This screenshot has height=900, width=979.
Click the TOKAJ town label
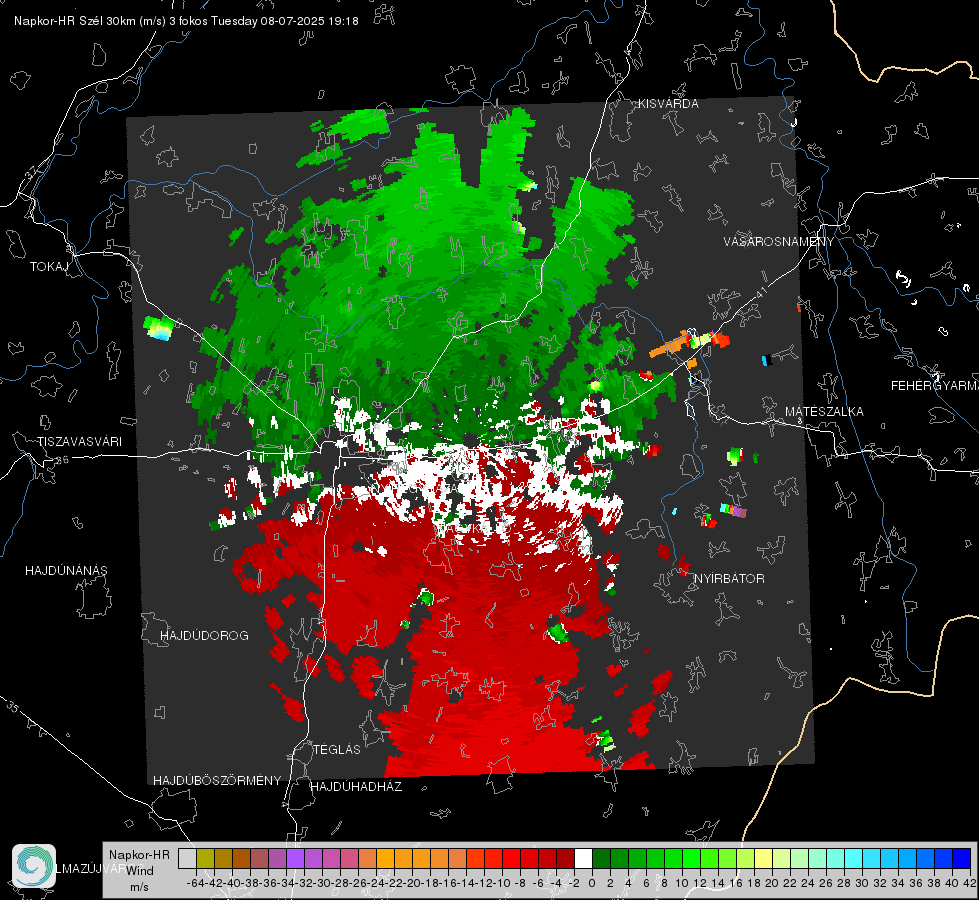coord(49,267)
